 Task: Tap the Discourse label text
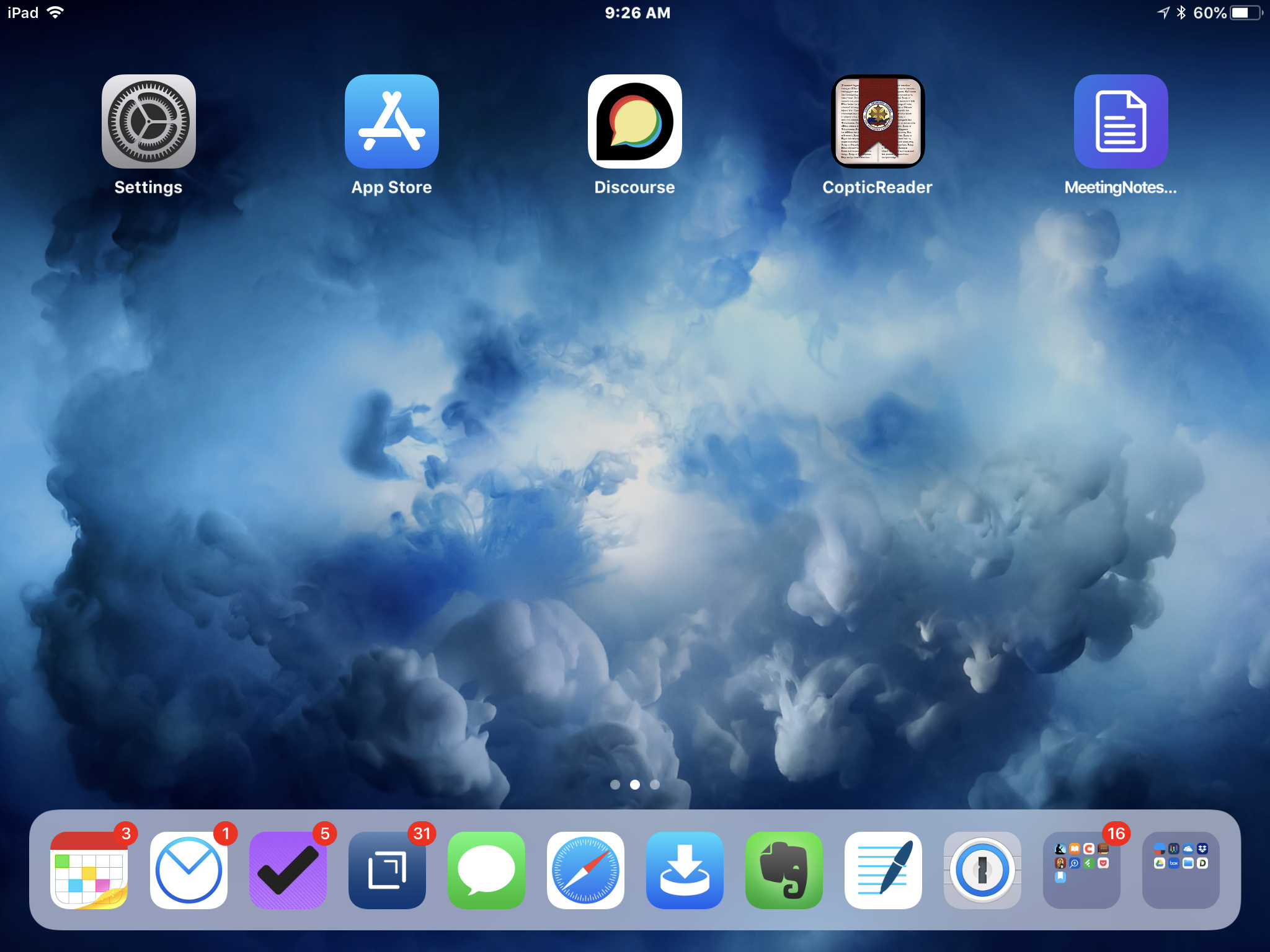[634, 187]
